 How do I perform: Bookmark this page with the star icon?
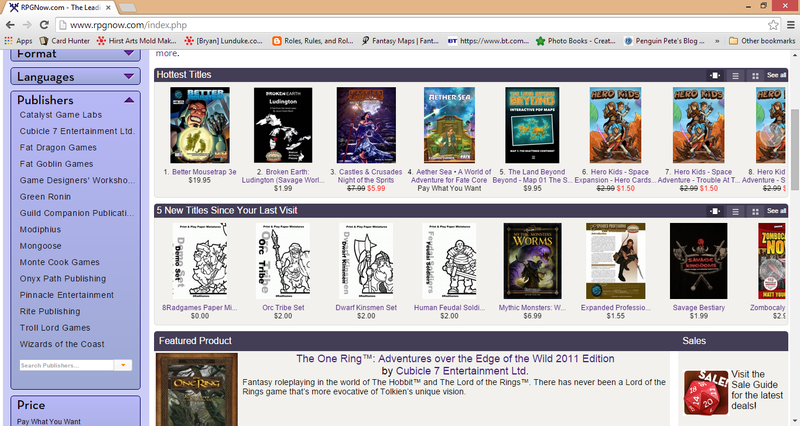click(x=773, y=24)
